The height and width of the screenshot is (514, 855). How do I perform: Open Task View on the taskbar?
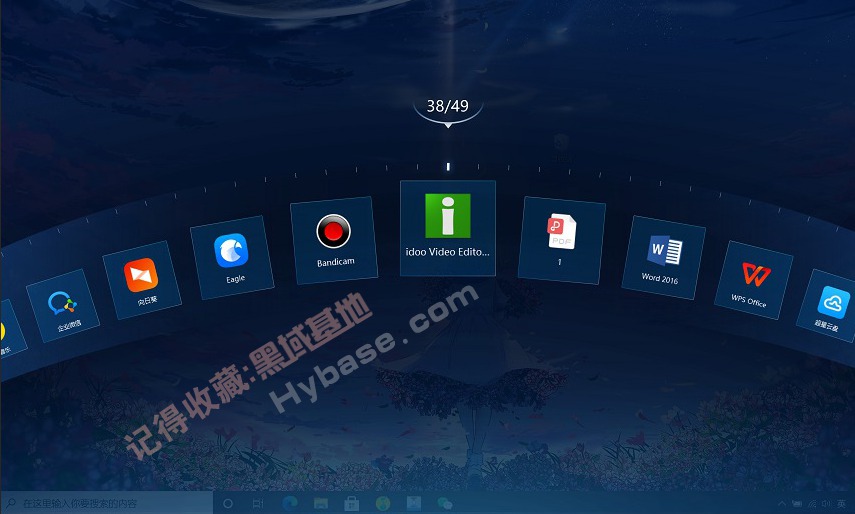coord(258,504)
